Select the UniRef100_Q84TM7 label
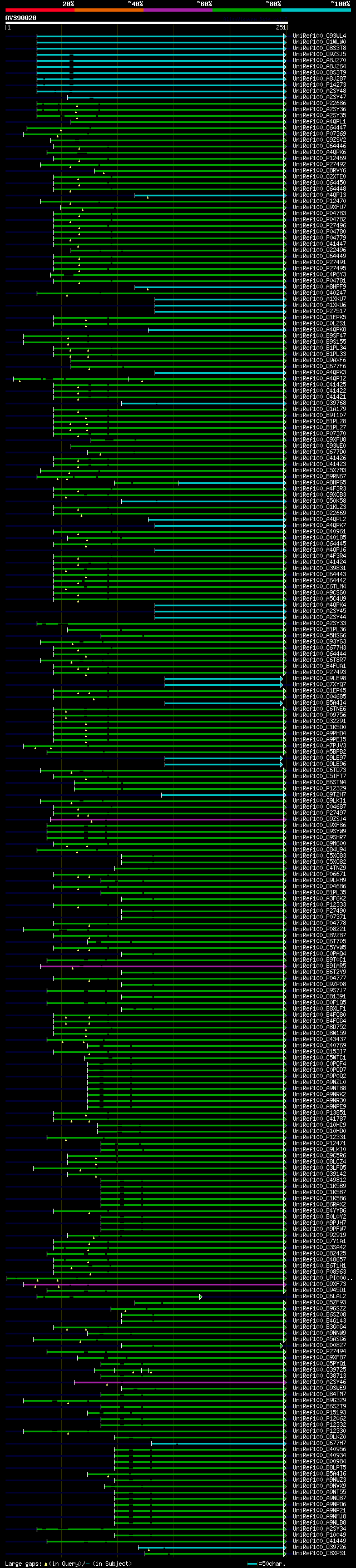Screen dimensions: 356x1568 click(x=319, y=1394)
